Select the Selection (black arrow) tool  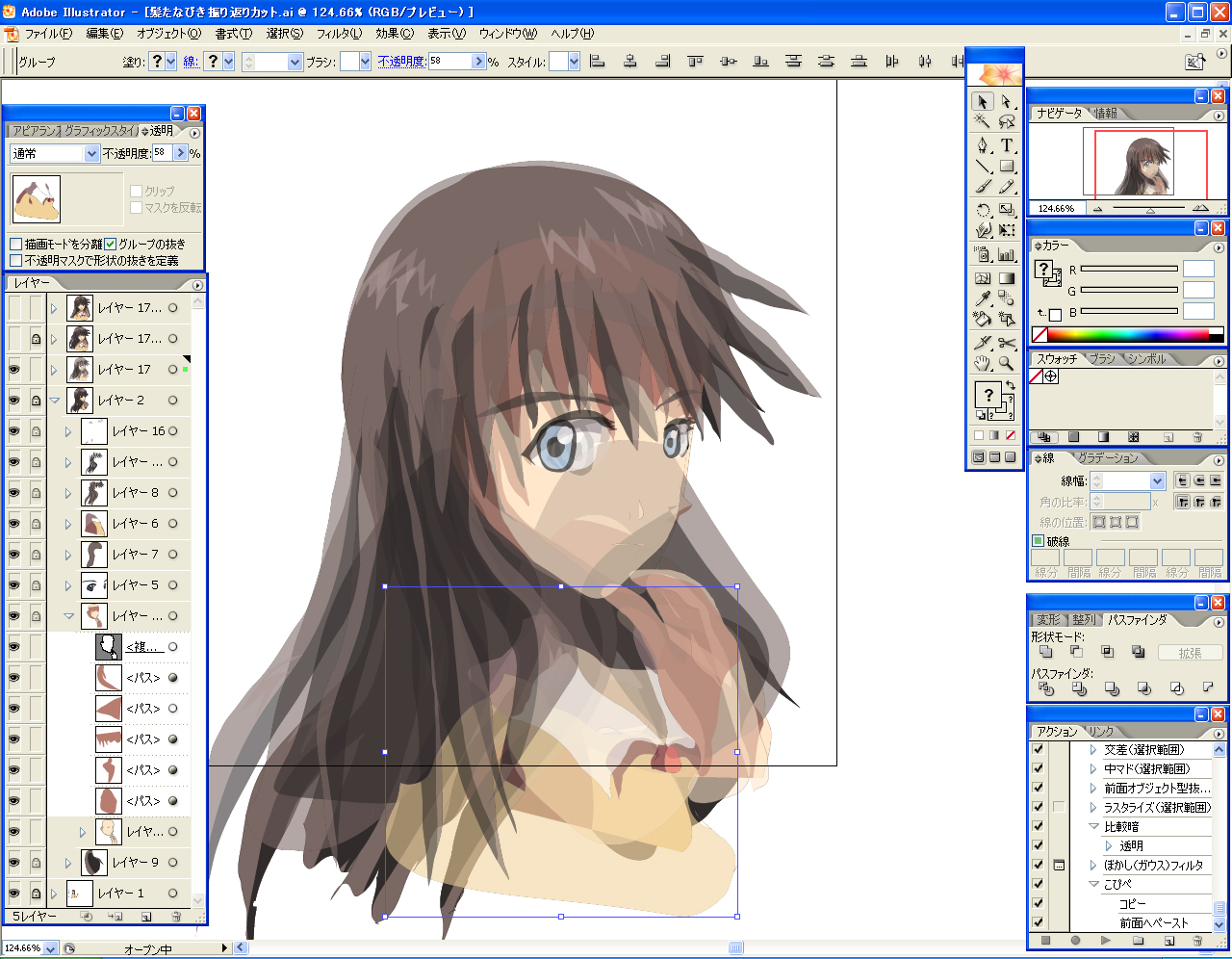coord(982,101)
